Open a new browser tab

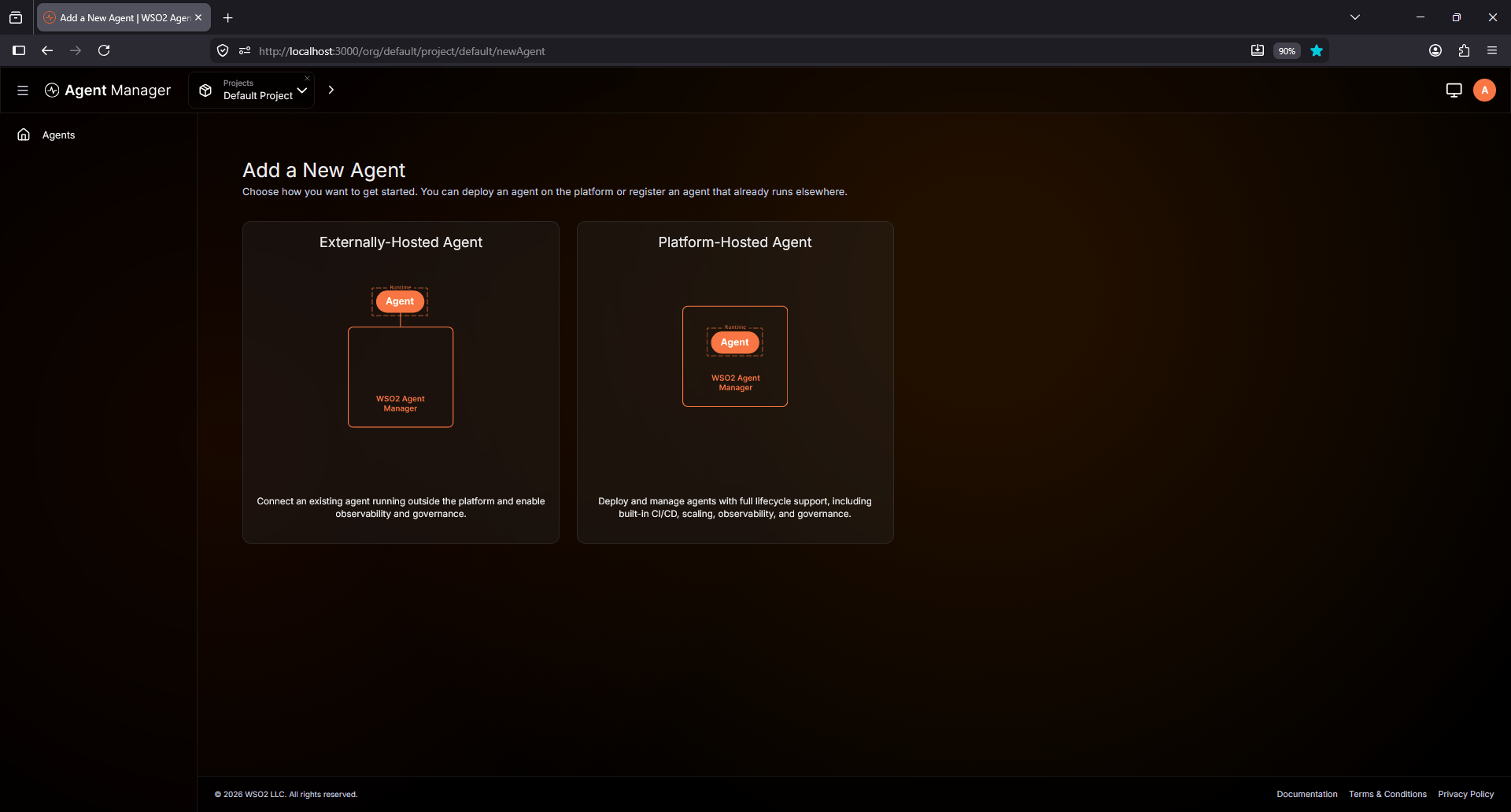click(228, 17)
